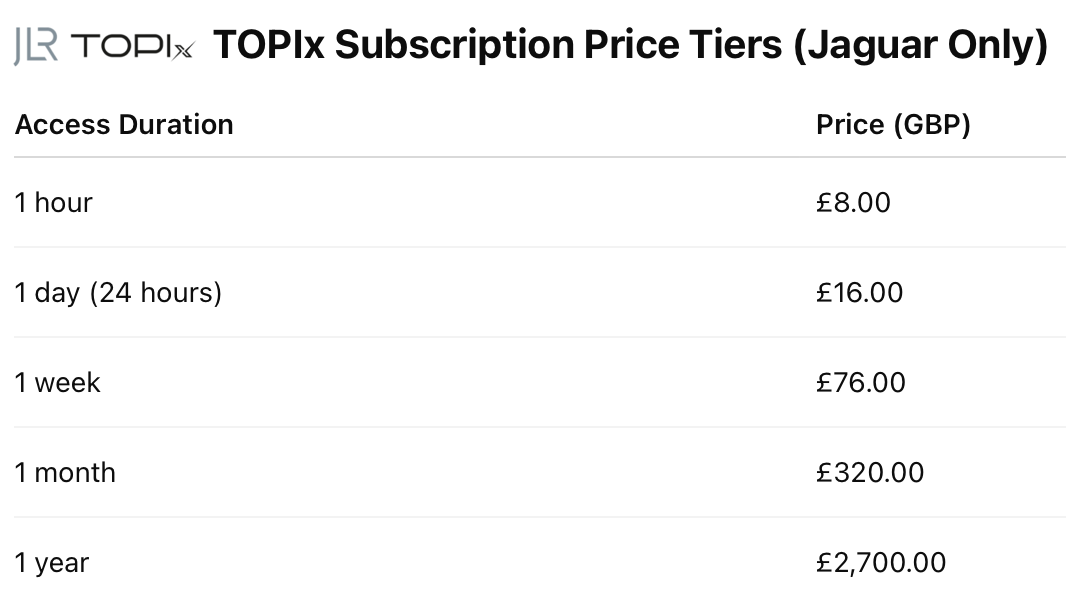Select the '1 week' duration cell
This screenshot has width=1066, height=608.
pos(58,383)
